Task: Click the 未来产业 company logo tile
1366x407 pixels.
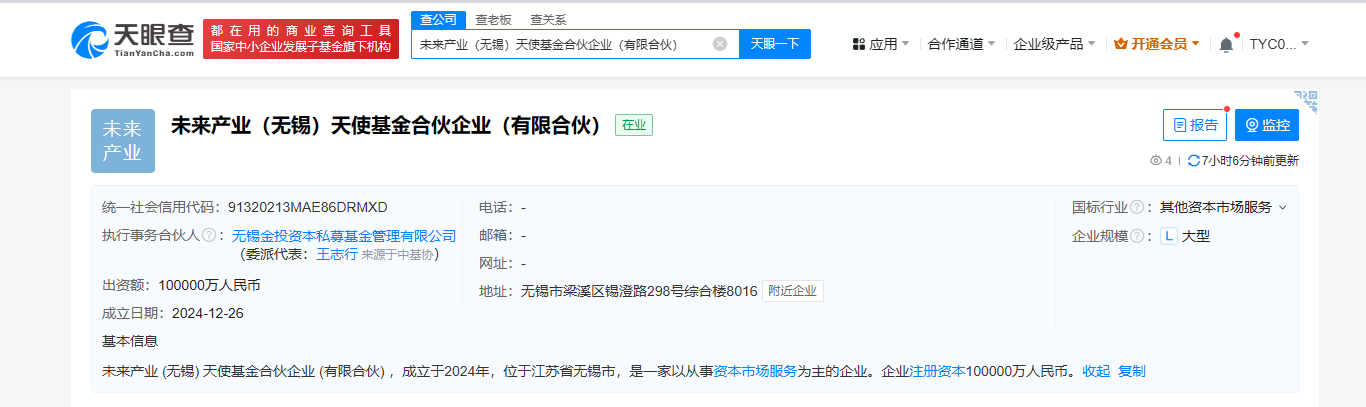Action: (123, 141)
